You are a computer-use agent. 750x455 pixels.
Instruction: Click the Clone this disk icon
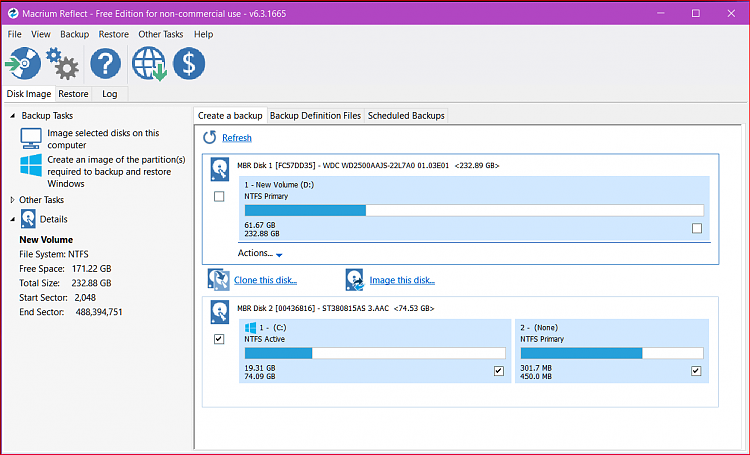[x=219, y=280]
